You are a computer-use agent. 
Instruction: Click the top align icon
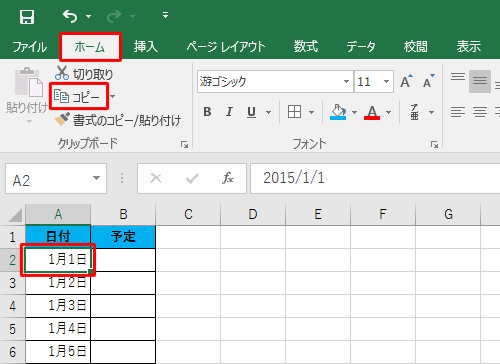458,77
